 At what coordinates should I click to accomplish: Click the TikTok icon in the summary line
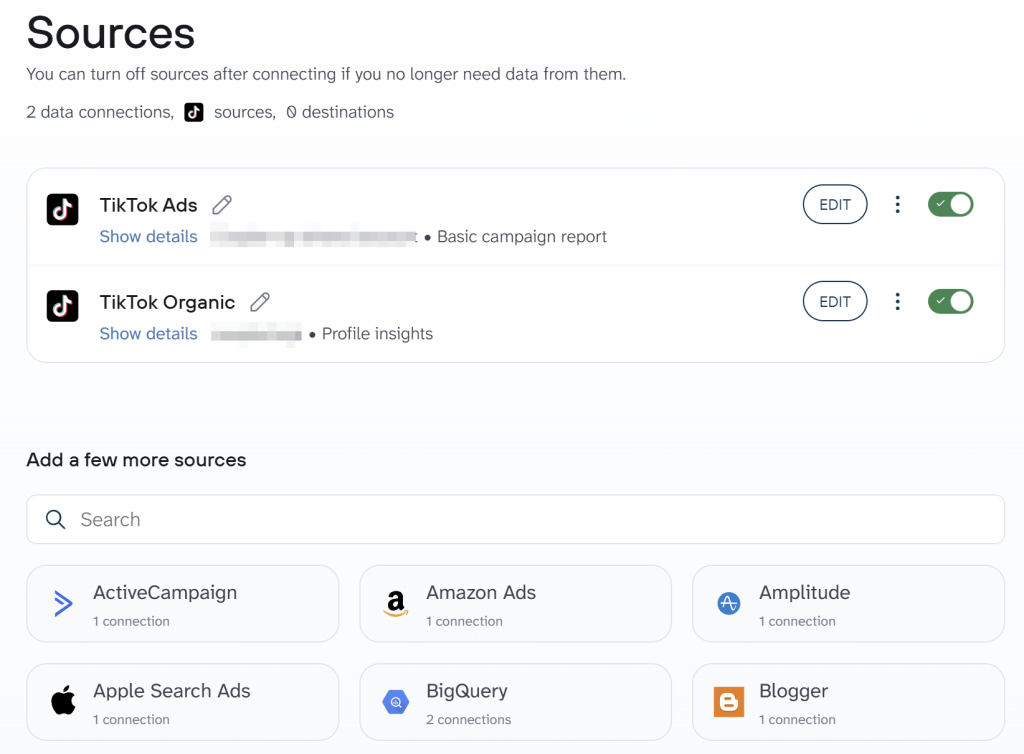point(194,113)
